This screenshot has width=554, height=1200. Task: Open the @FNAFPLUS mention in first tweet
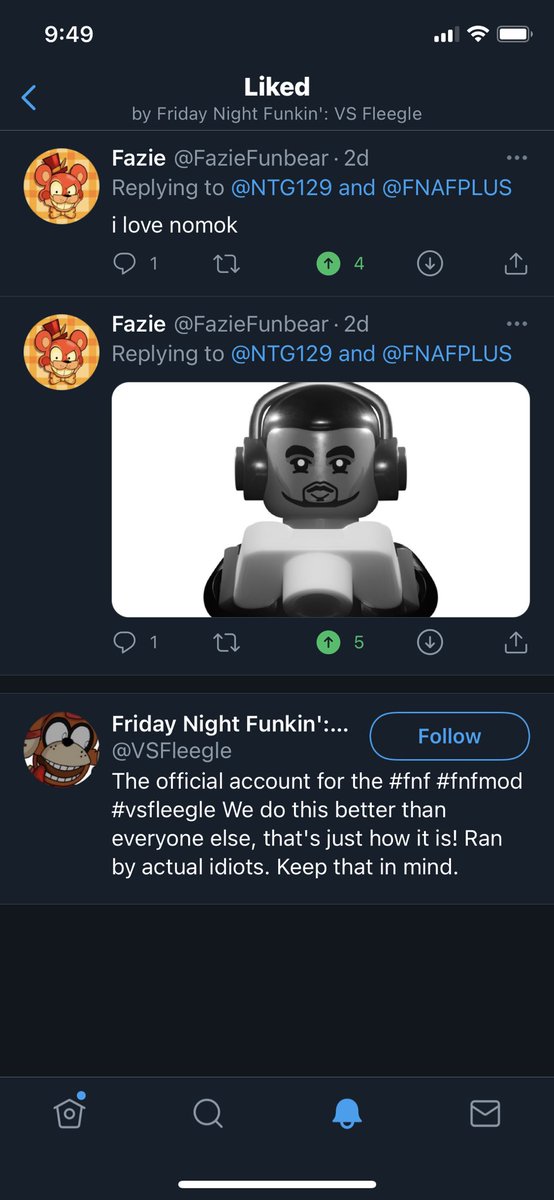(446, 188)
